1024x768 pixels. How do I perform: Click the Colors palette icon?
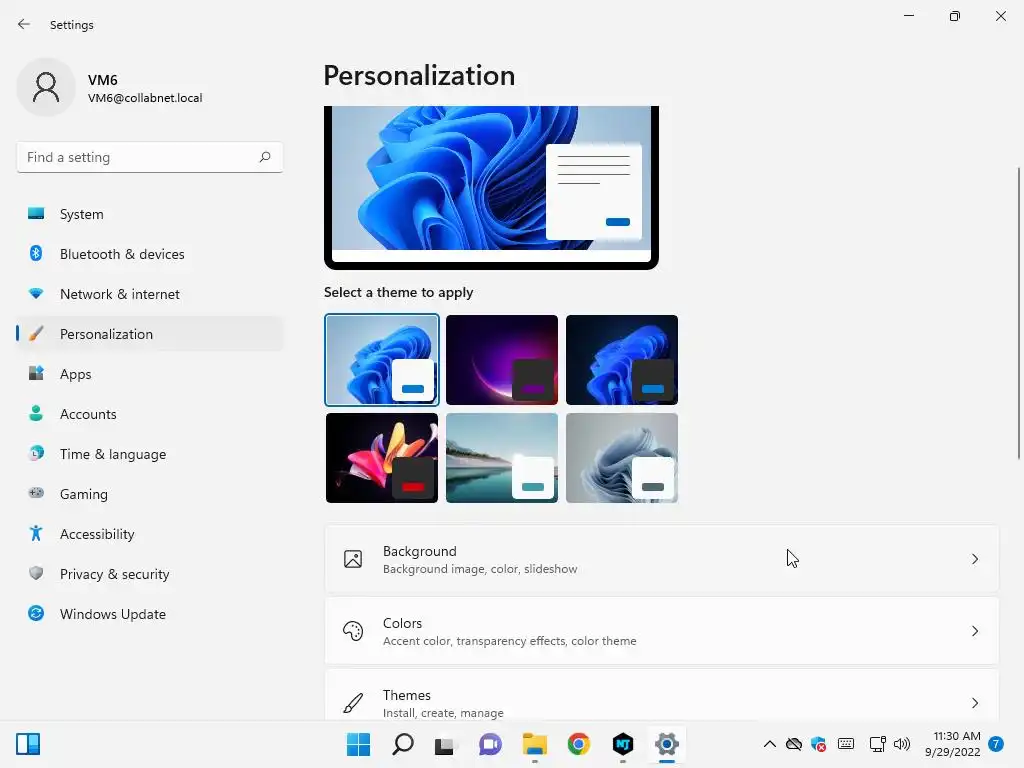pos(353,631)
